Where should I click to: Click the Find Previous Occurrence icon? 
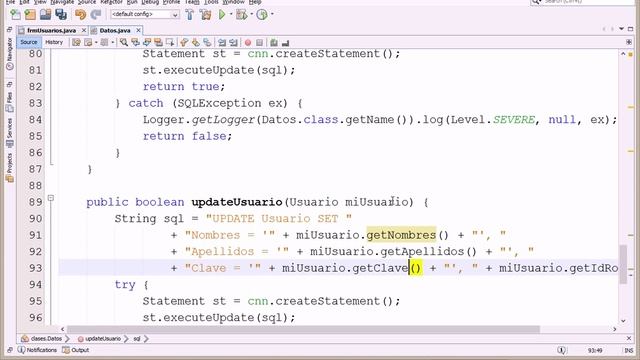tap(135, 42)
